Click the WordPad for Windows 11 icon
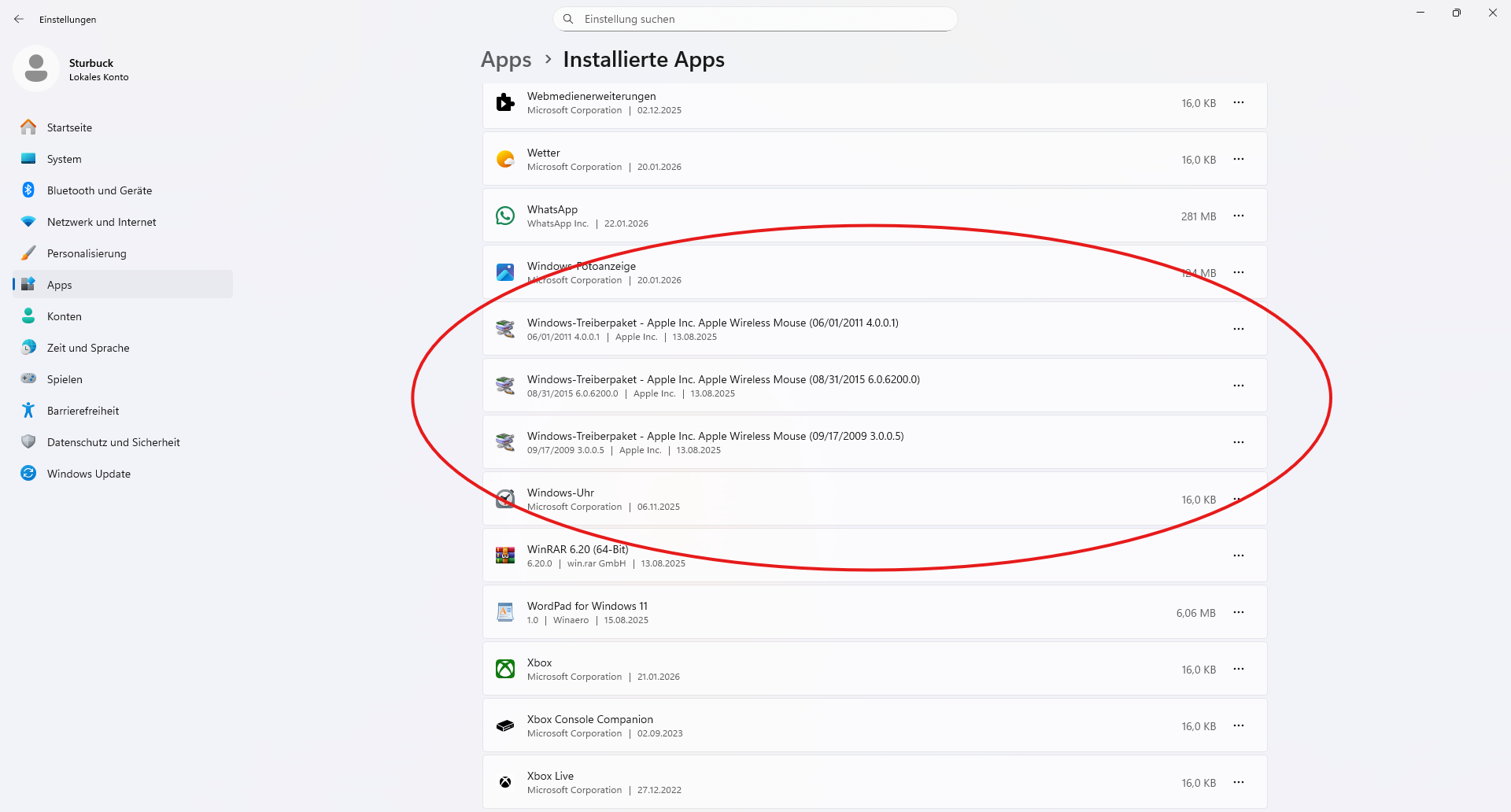The image size is (1511, 812). (505, 612)
